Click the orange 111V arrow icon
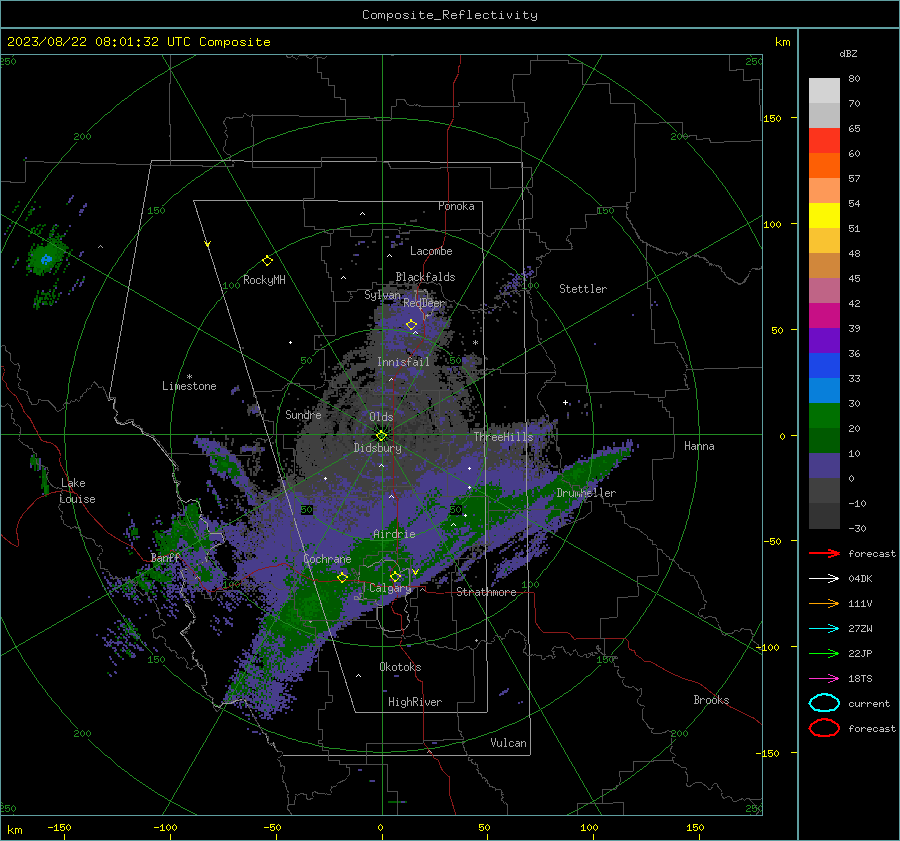Image resolution: width=900 pixels, height=841 pixels. [824, 603]
